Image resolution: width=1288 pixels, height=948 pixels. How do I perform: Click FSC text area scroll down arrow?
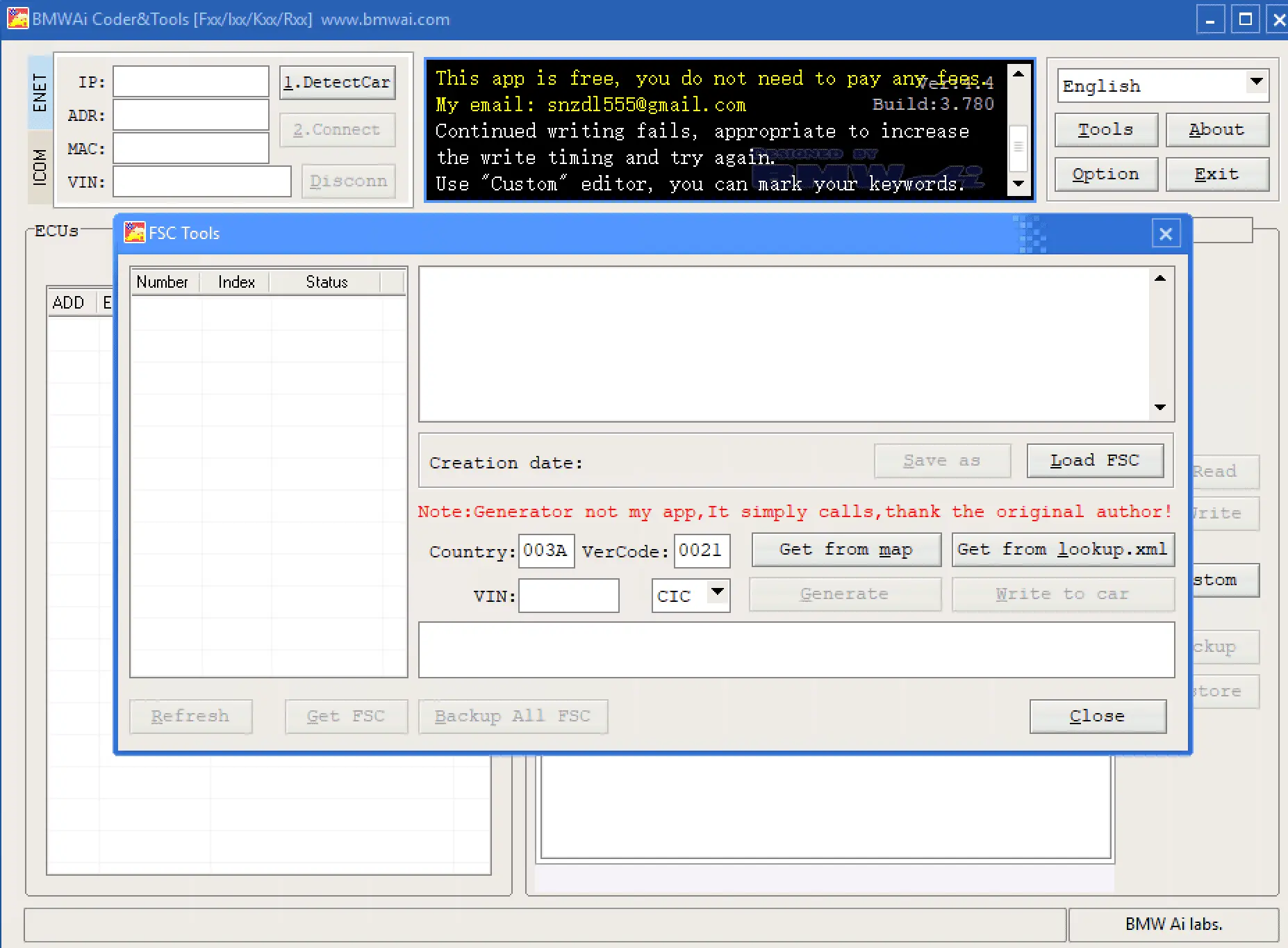pos(1159,407)
